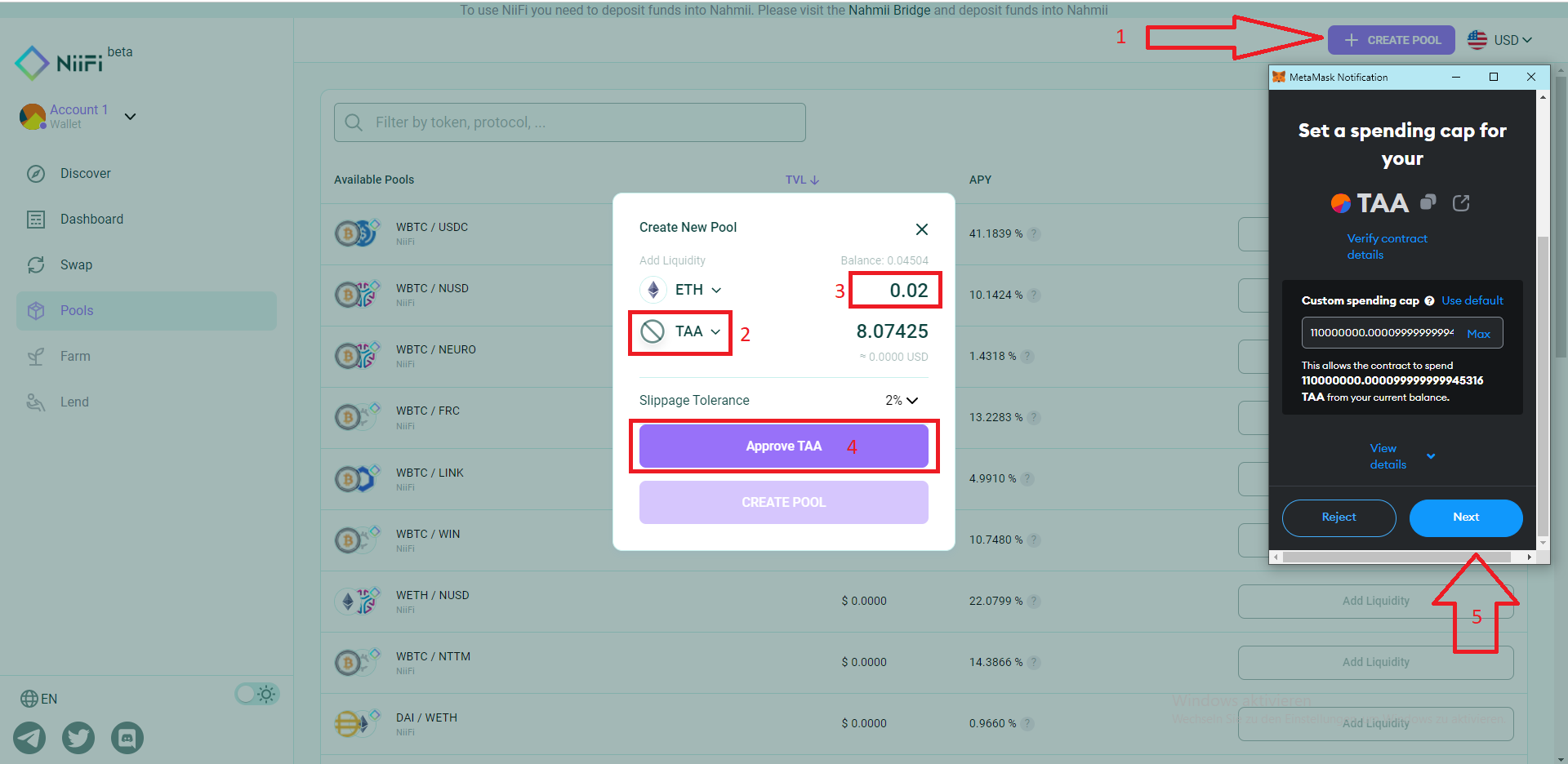
Task: Click the US flag currency icon
Action: (1477, 39)
